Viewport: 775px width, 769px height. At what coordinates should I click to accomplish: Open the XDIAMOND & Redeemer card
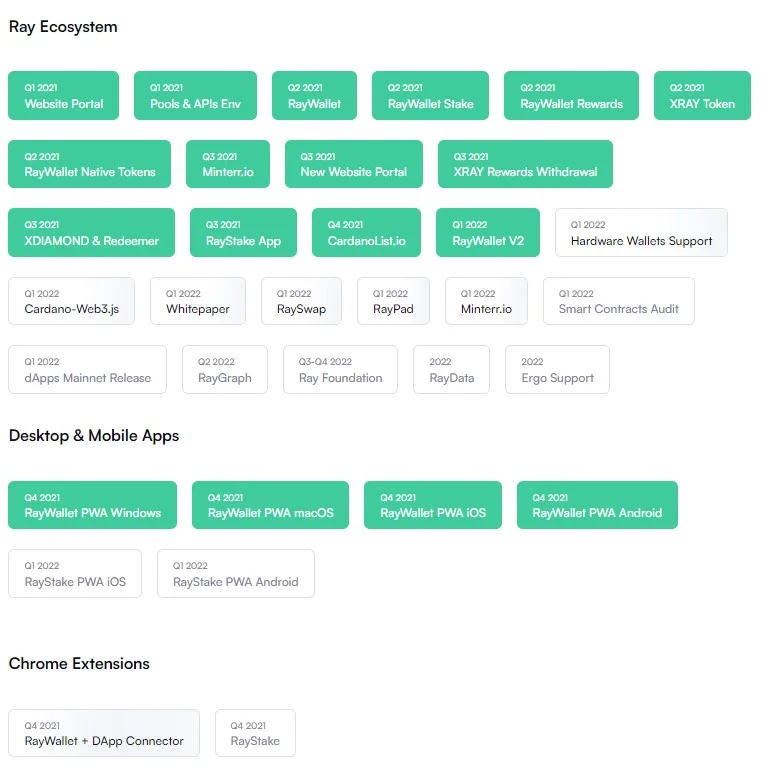(91, 232)
